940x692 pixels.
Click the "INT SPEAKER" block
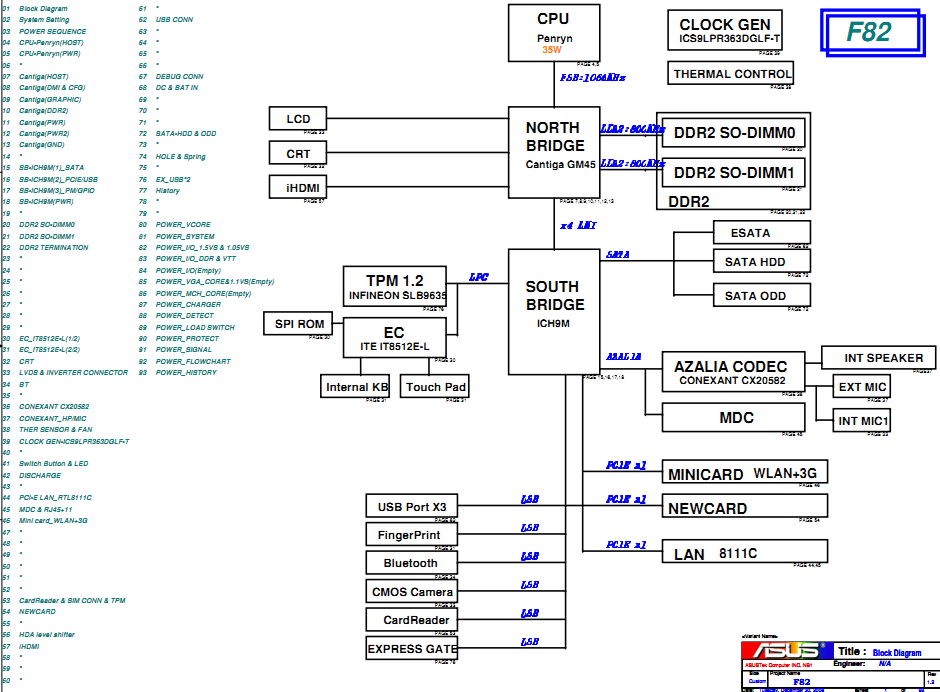click(x=879, y=357)
